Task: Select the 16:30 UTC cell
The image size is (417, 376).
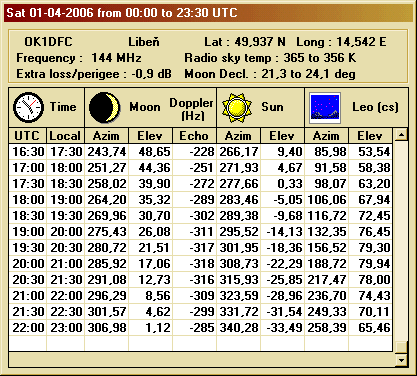Action: [28, 152]
